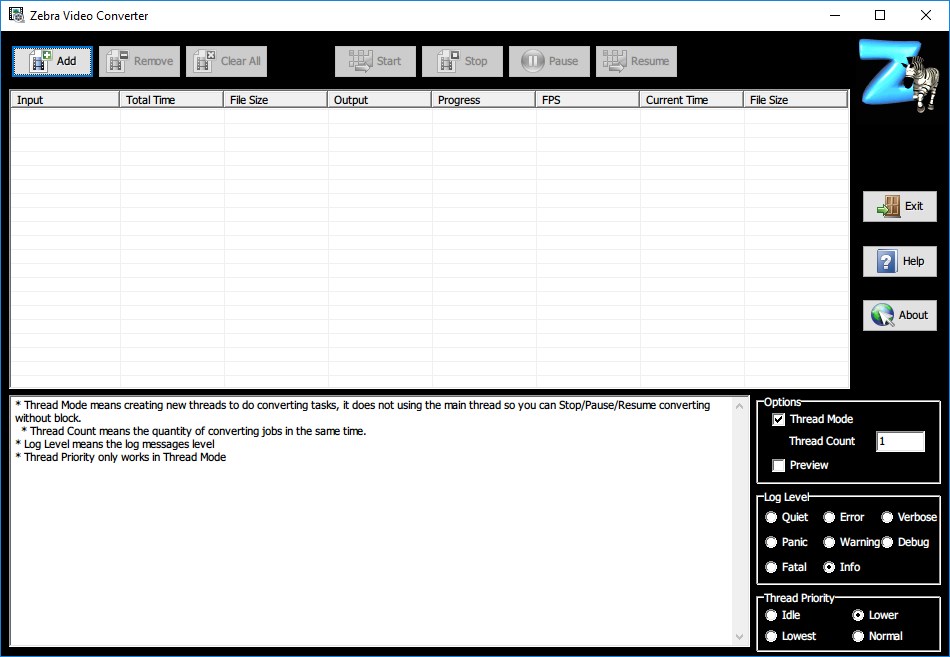Open Help with the question mark button

click(900, 261)
